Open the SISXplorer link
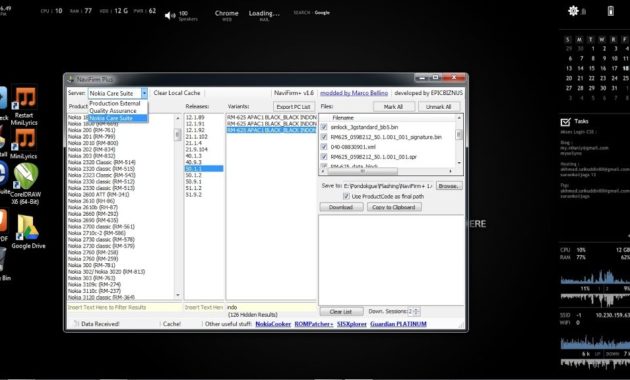Viewport: 630px width, 380px height. pos(352,324)
